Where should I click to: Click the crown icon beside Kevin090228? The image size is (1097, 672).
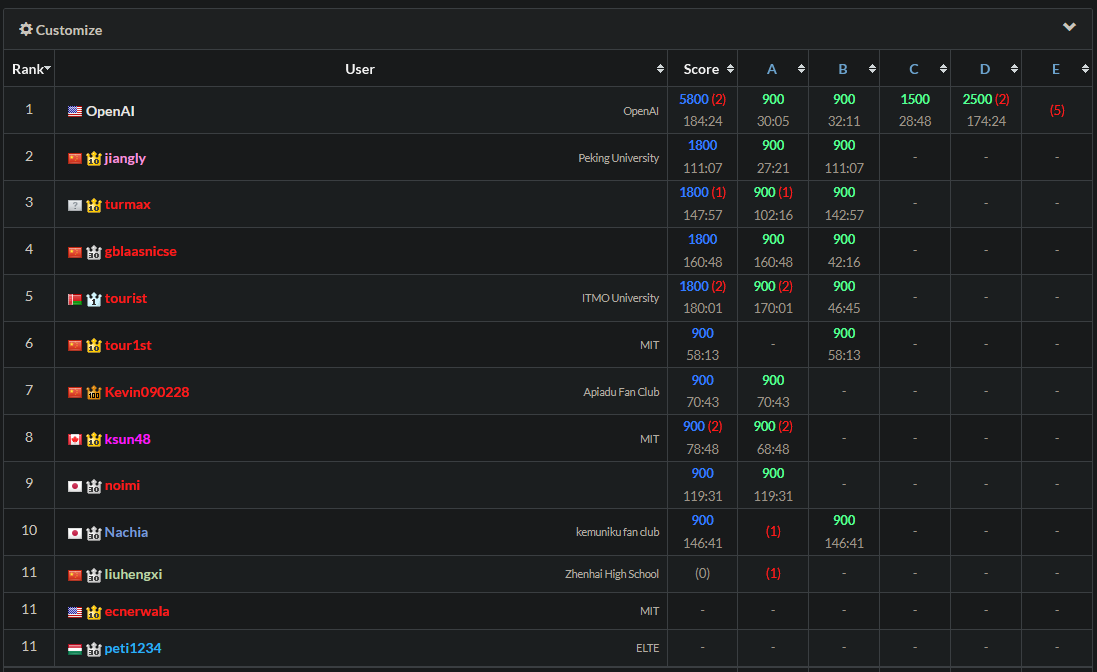pos(94,392)
